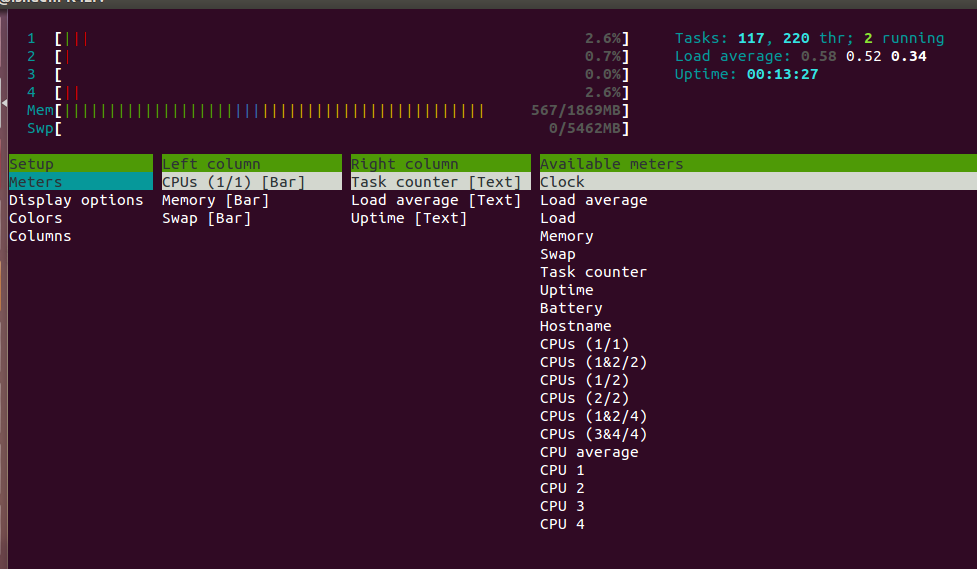The image size is (977, 569).
Task: Click the CPU 1 usage bar
Action: 341,39
